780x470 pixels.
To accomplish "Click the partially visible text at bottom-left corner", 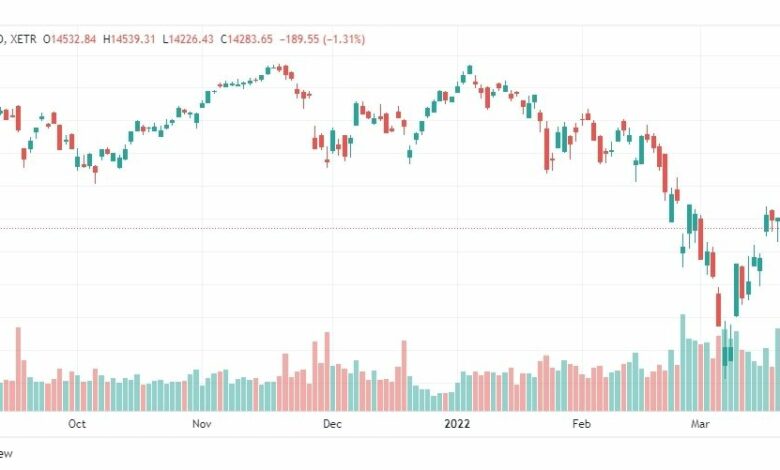I will pyautogui.click(x=6, y=453).
